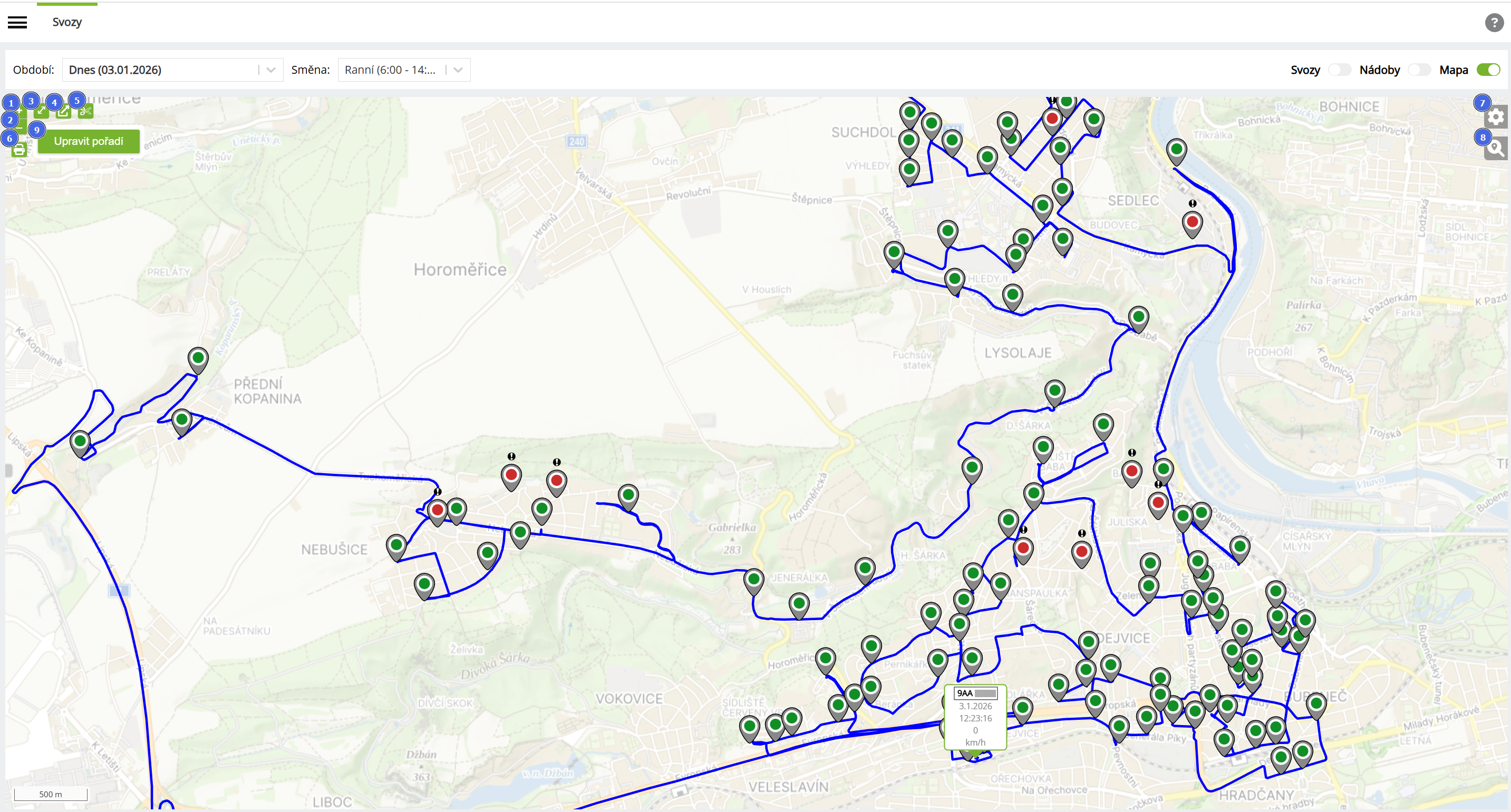Image resolution: width=1511 pixels, height=812 pixels.
Task: Open the help question mark icon
Action: point(1494,23)
